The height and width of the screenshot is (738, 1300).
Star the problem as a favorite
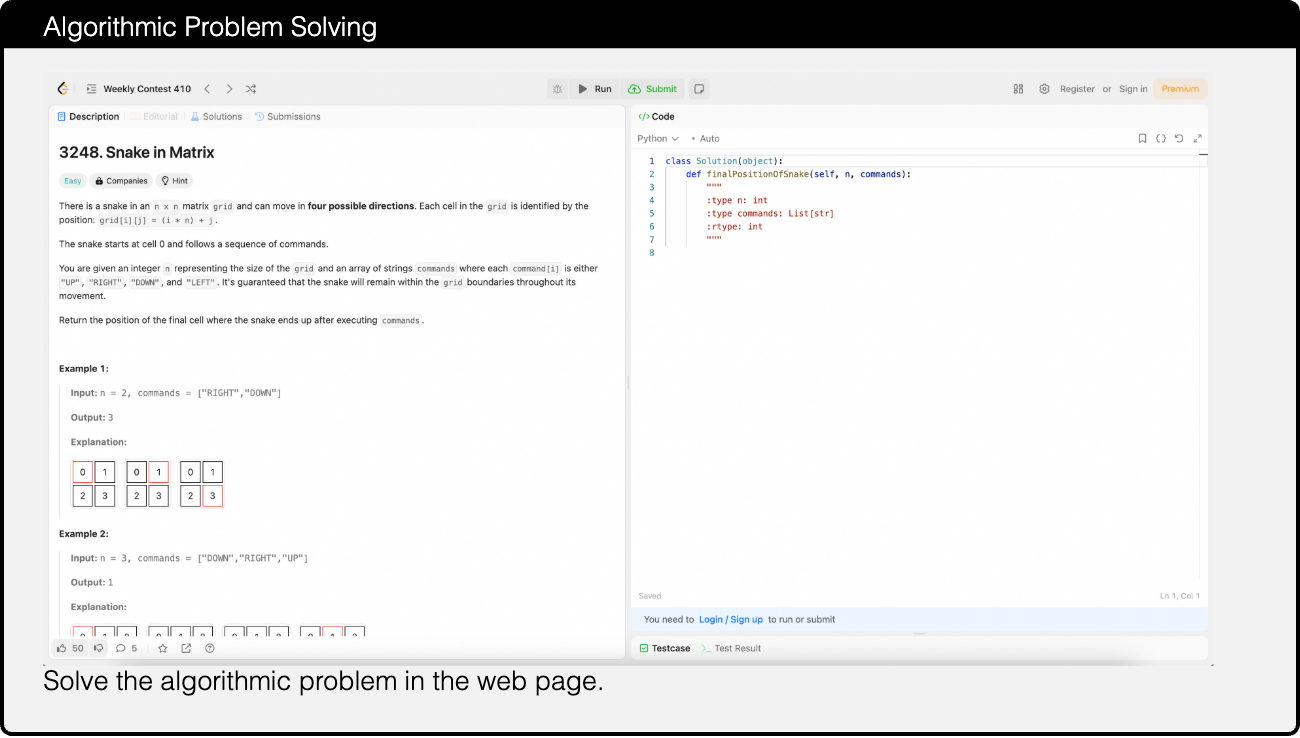click(163, 648)
